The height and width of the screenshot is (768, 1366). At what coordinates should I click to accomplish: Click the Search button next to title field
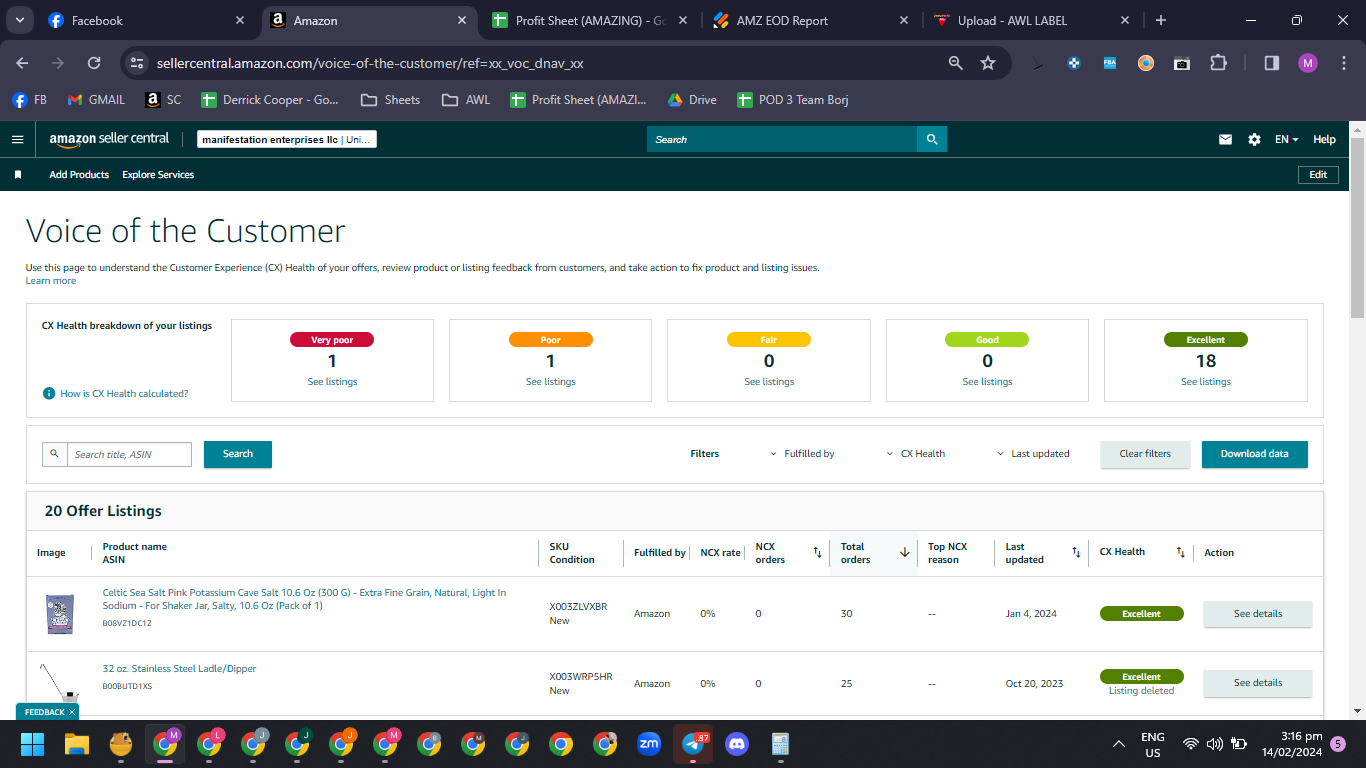238,454
